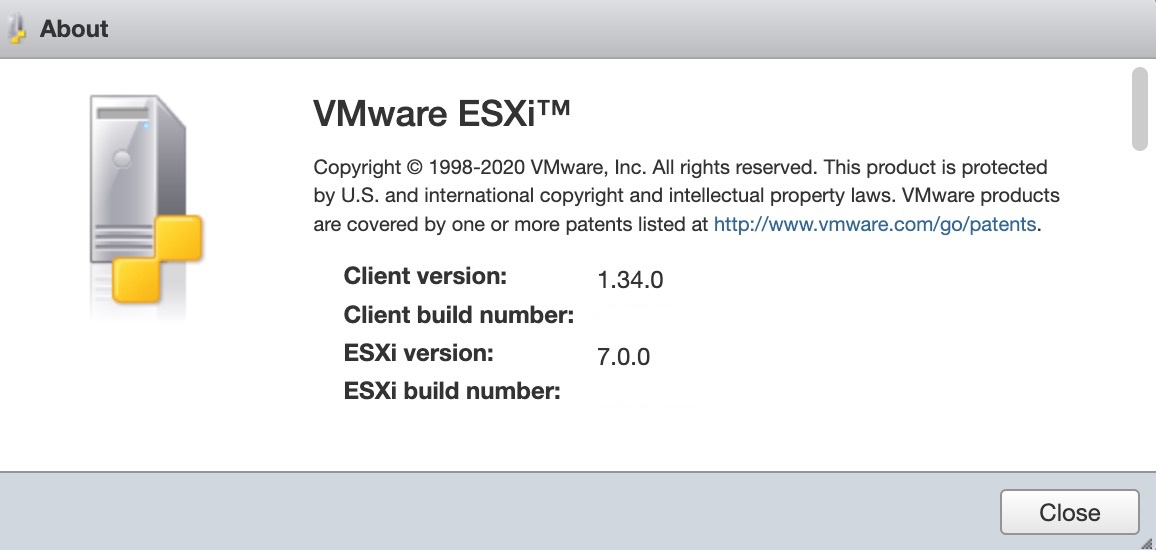Select the client version value 1.34.0
1156x550 pixels.
pos(630,280)
